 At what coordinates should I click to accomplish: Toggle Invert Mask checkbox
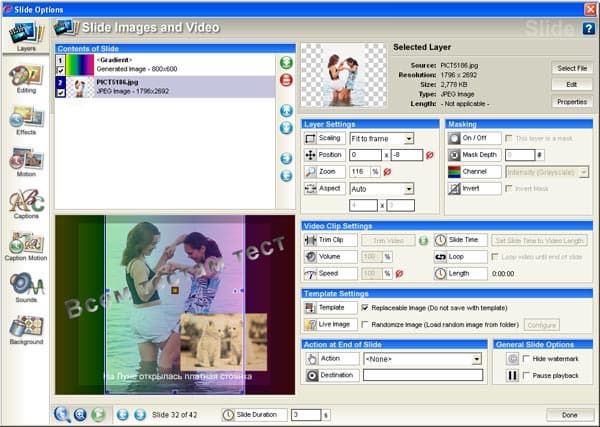coord(509,188)
